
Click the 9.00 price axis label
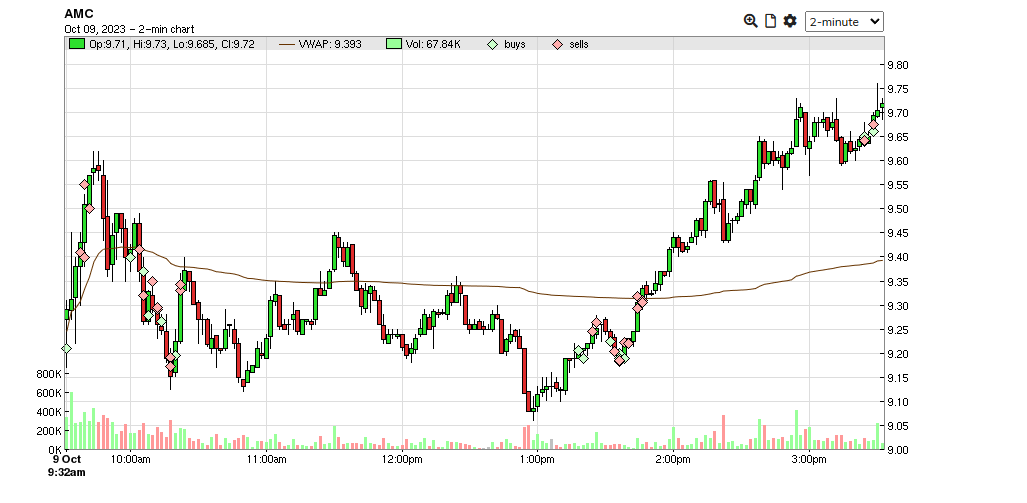pos(897,450)
